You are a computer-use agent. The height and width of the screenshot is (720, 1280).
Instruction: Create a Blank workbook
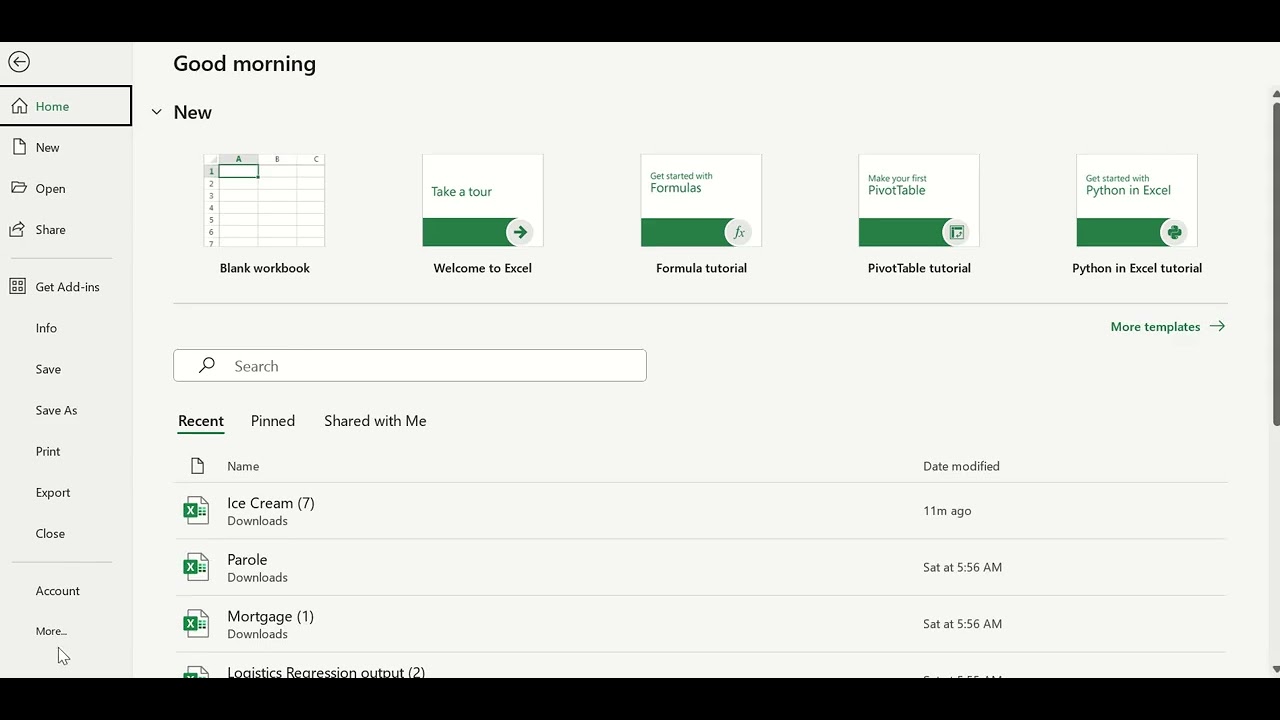coord(264,202)
